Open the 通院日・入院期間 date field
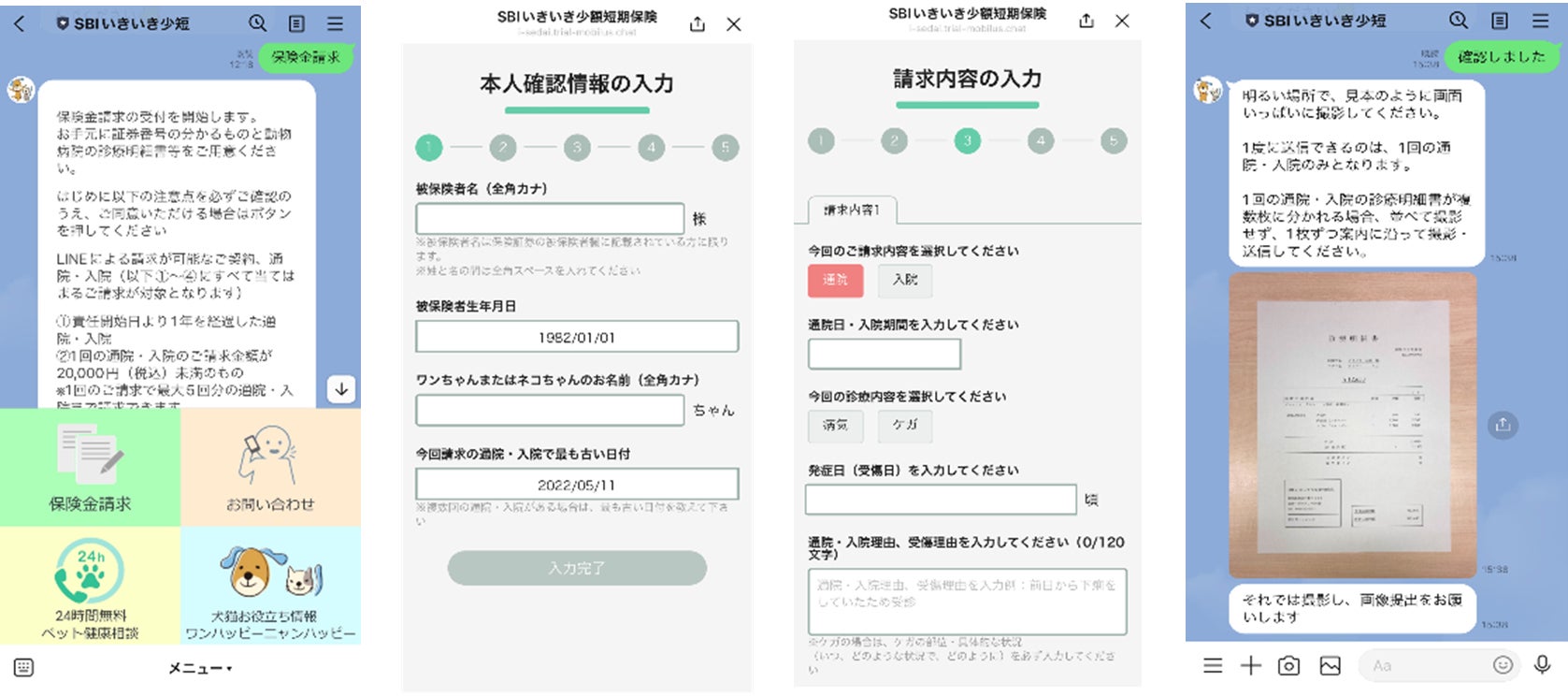This screenshot has height=697, width=1568. tap(885, 354)
